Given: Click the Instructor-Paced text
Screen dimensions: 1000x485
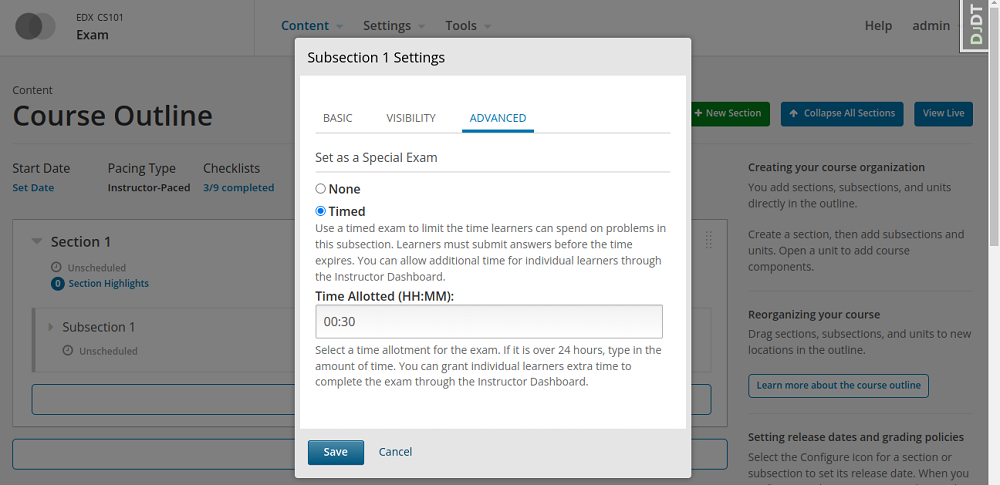Looking at the screenshot, I should (x=149, y=188).
